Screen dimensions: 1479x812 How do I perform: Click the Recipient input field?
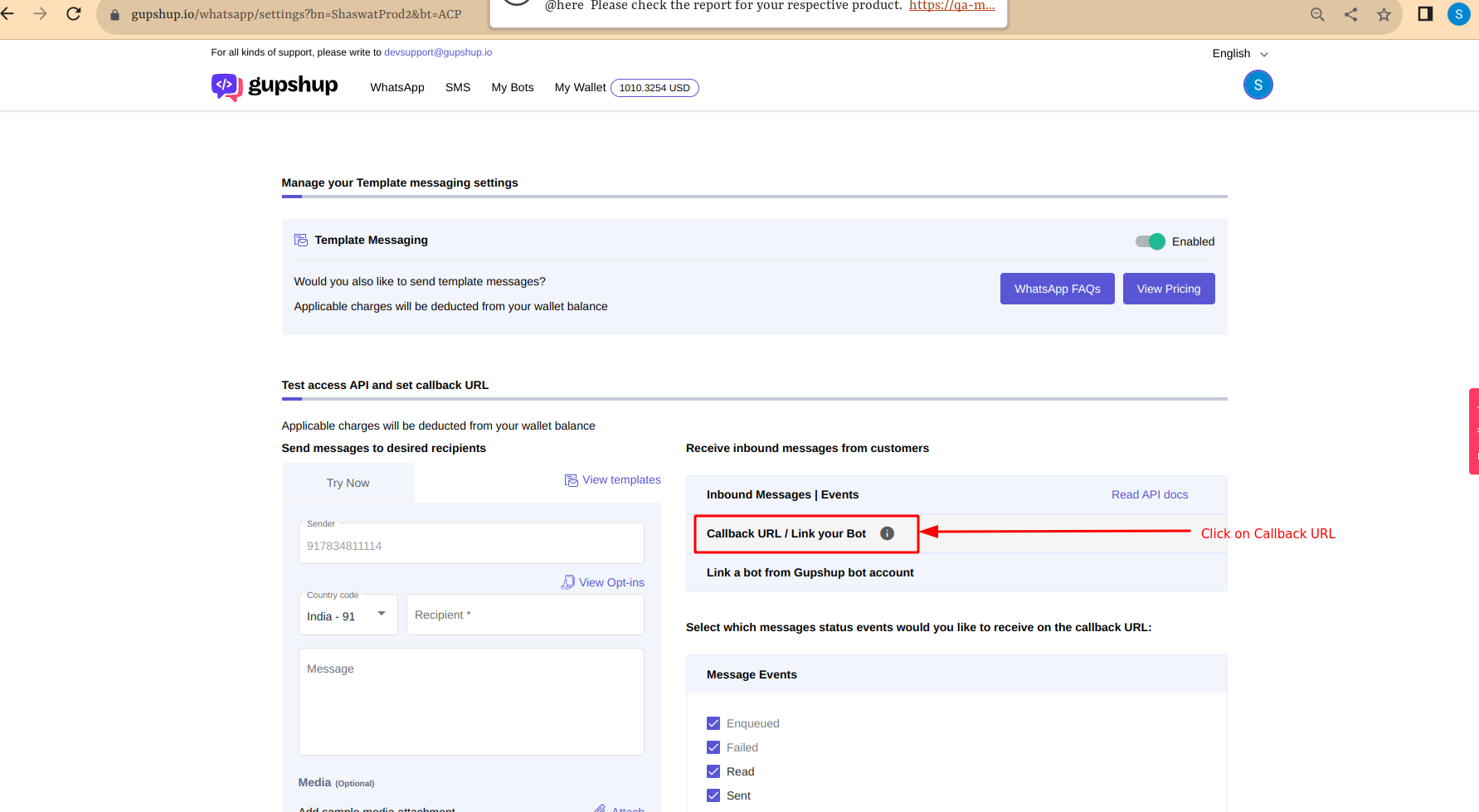(525, 615)
